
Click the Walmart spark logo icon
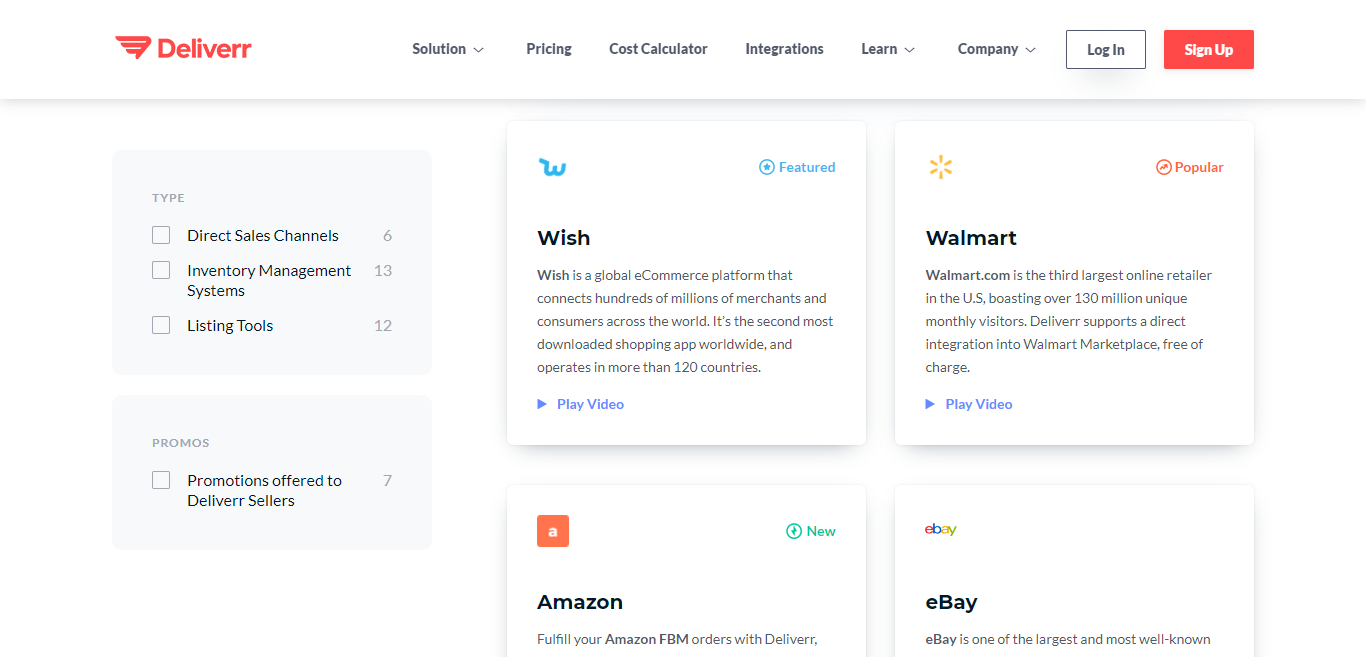coord(940,167)
